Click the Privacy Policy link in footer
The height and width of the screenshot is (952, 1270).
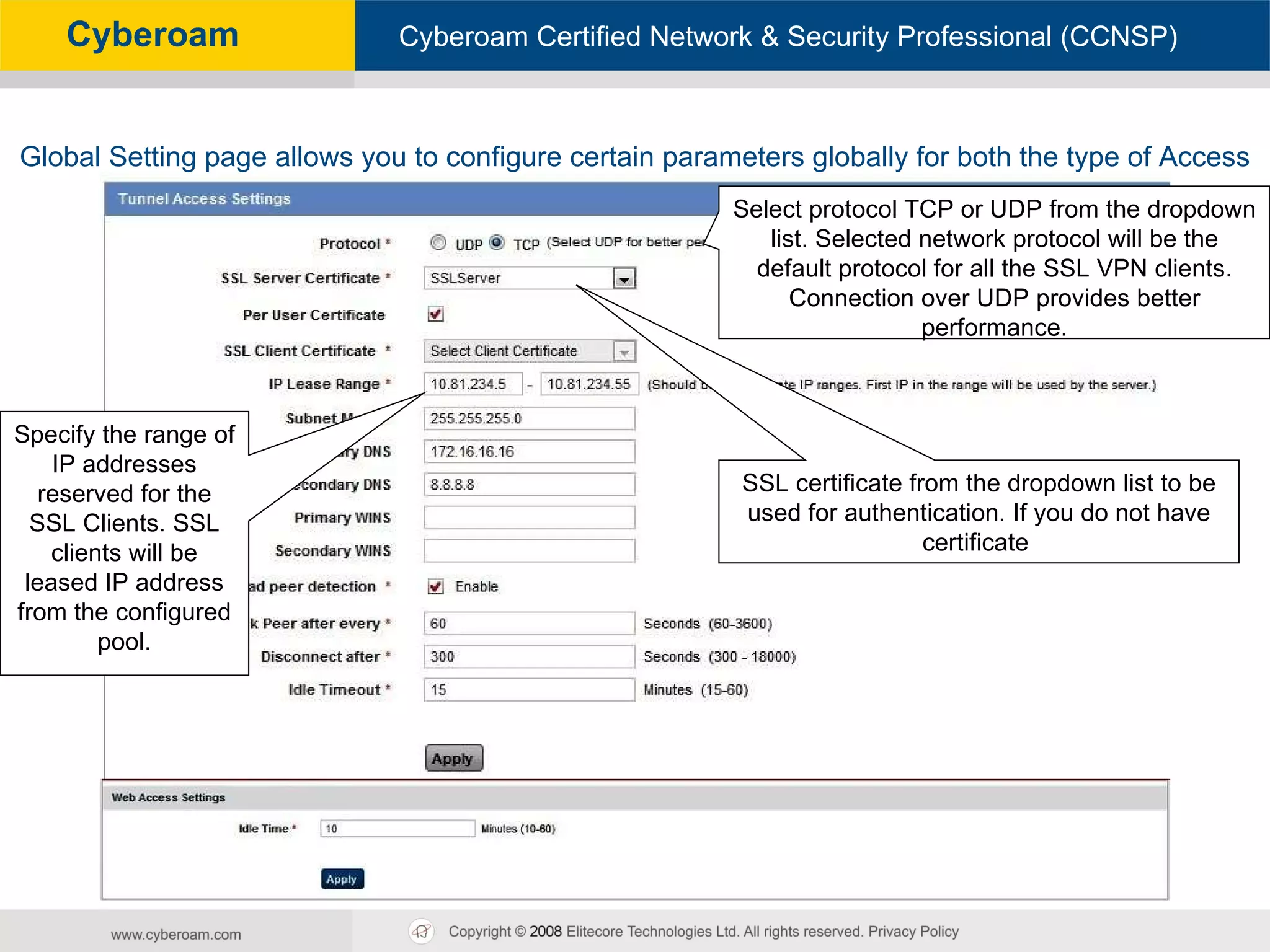(913, 932)
